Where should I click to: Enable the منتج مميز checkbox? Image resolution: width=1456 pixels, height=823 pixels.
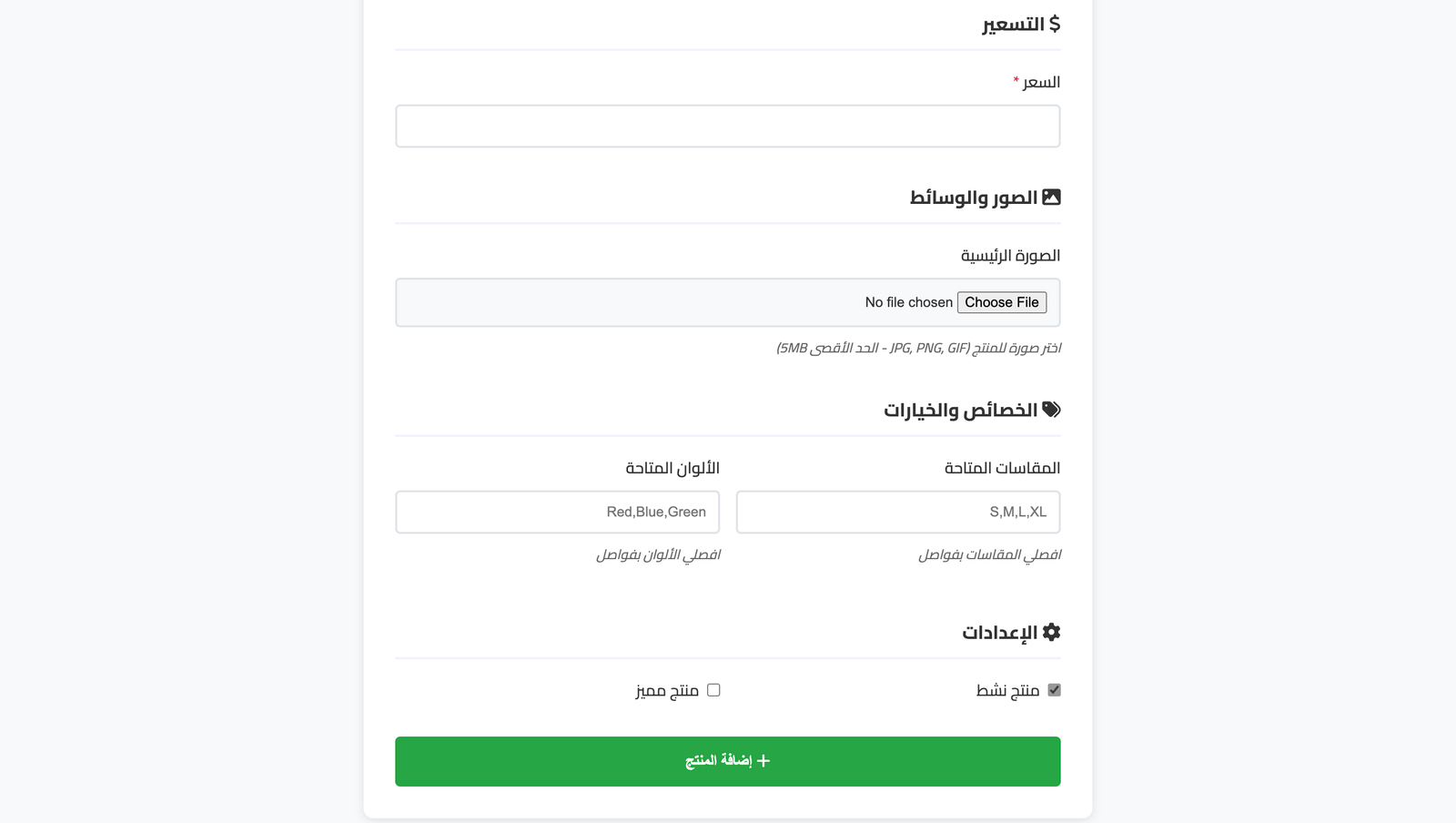point(713,690)
